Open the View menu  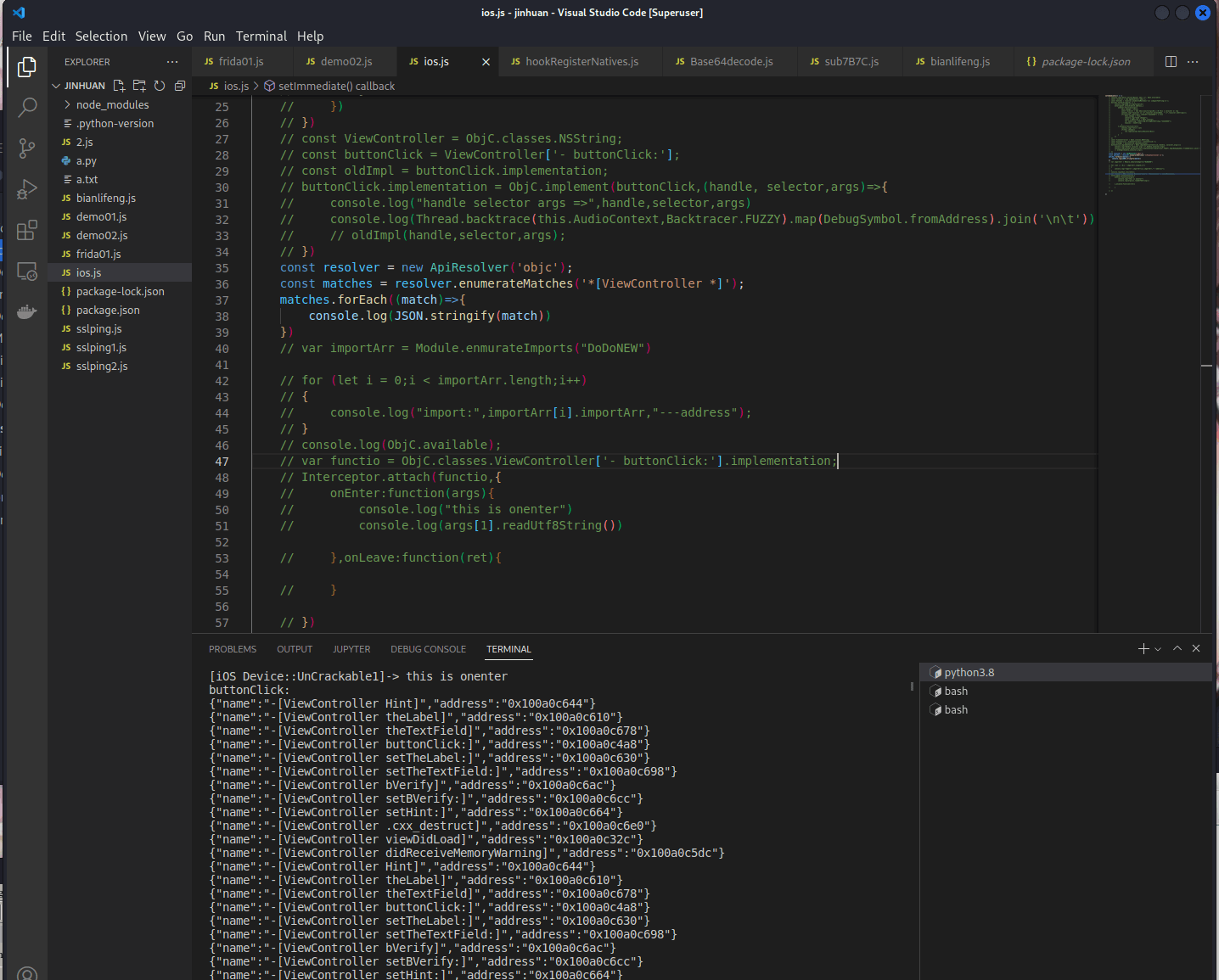coord(152,36)
